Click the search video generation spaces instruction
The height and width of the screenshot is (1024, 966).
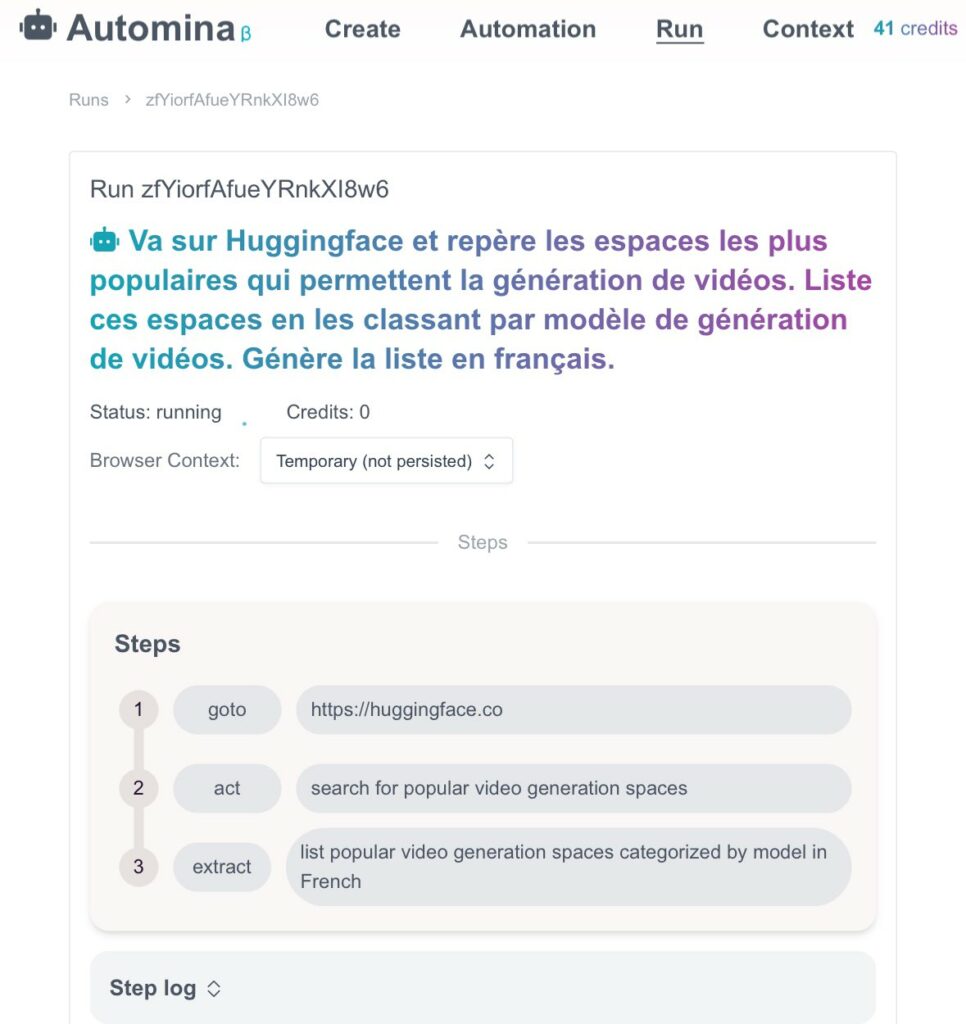[x=573, y=788]
